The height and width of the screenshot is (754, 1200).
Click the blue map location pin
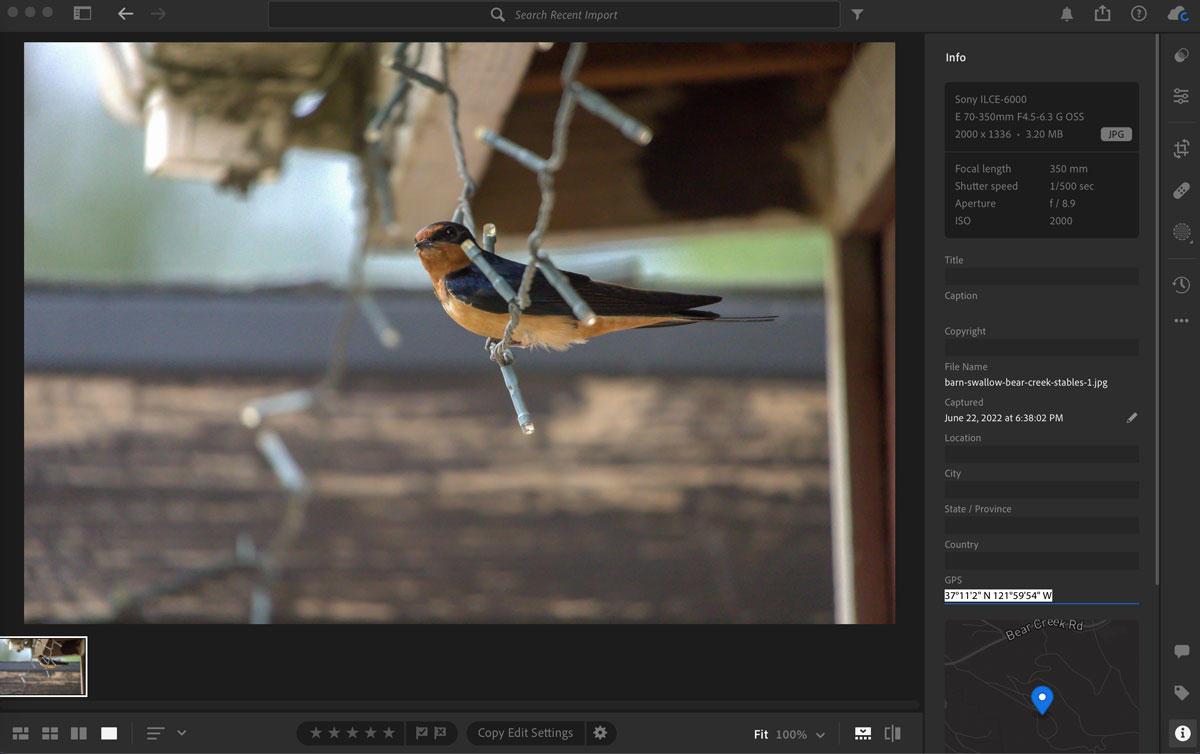(x=1042, y=699)
